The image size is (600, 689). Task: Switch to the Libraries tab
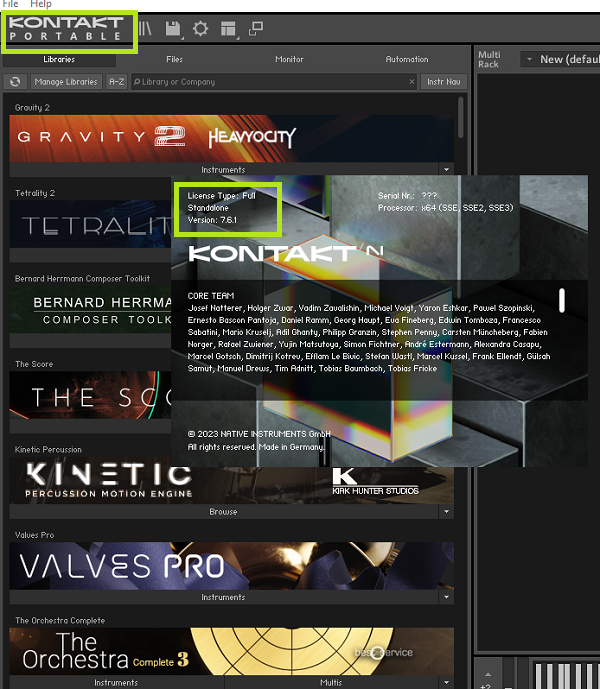59,59
